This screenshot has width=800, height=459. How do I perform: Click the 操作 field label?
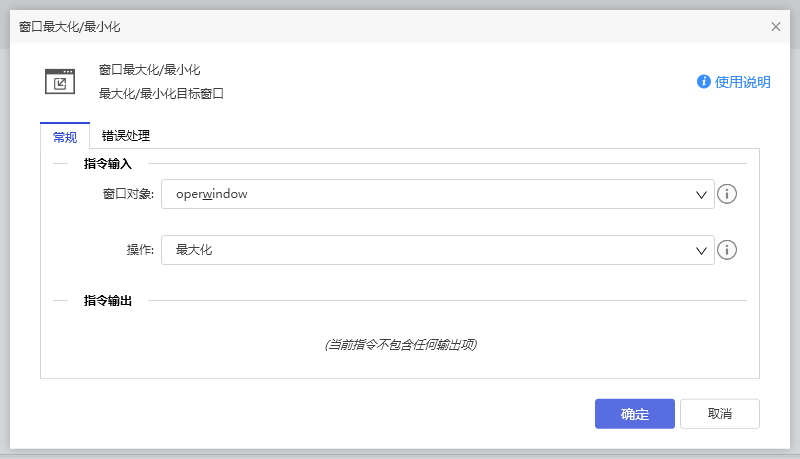pyautogui.click(x=140, y=250)
